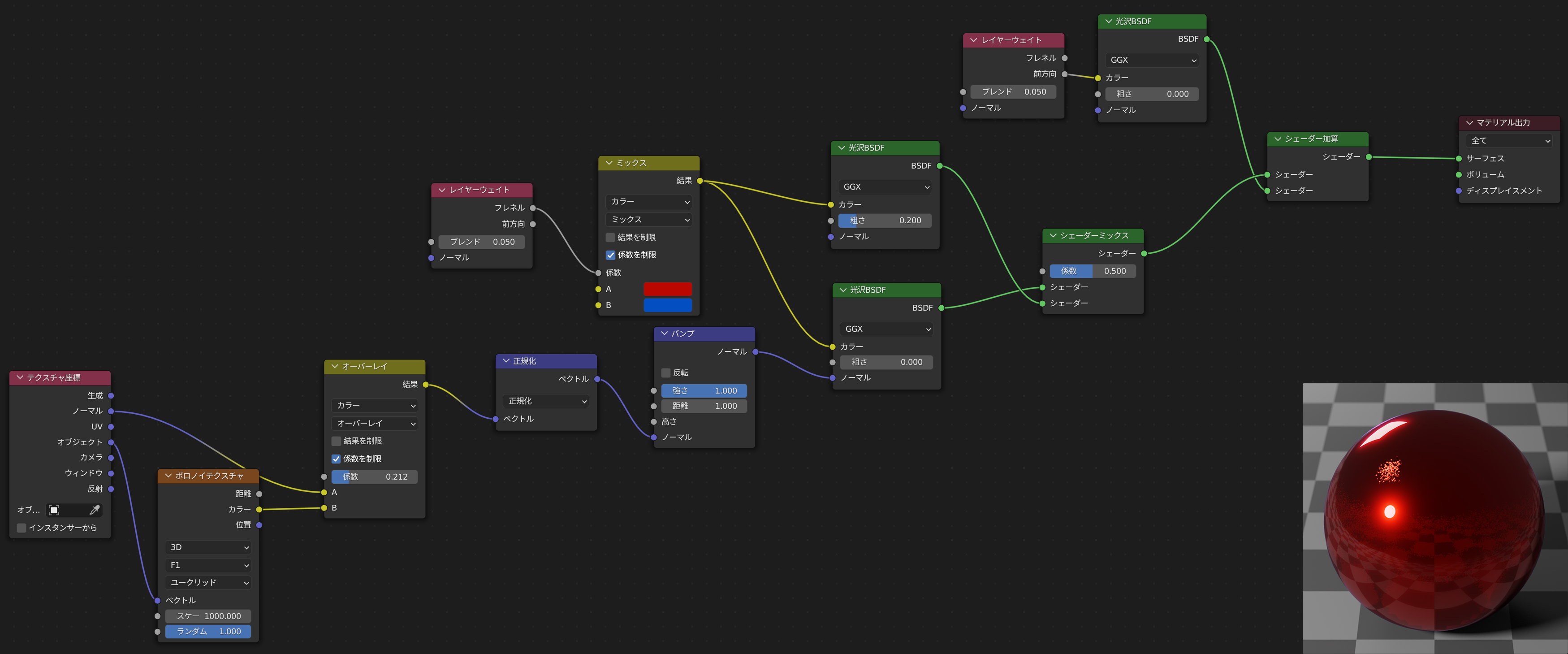
Task: Click the カメラ output socket on テクスチャ座標
Action: (111, 458)
